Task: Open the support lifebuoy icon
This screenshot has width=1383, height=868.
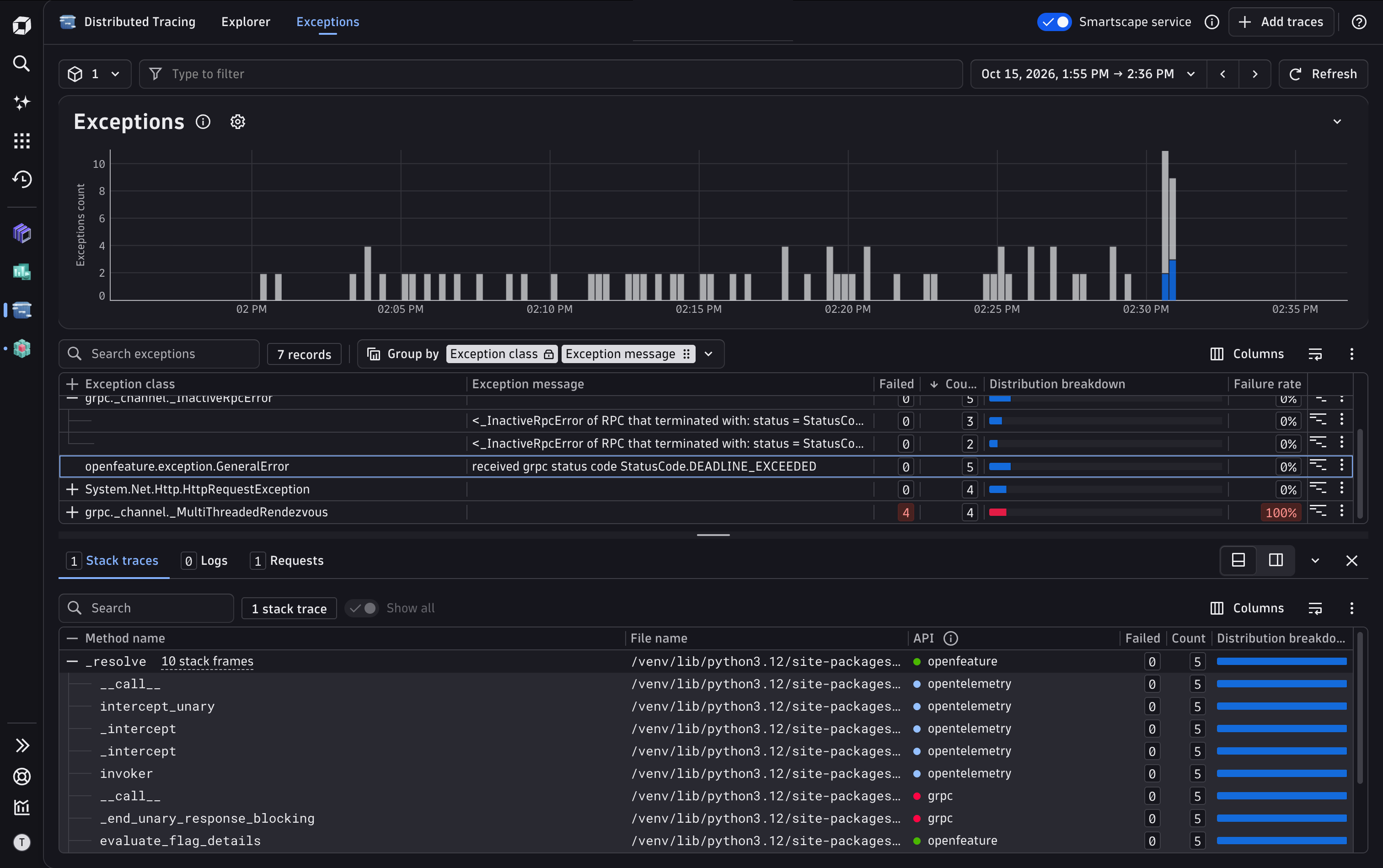Action: [21, 776]
